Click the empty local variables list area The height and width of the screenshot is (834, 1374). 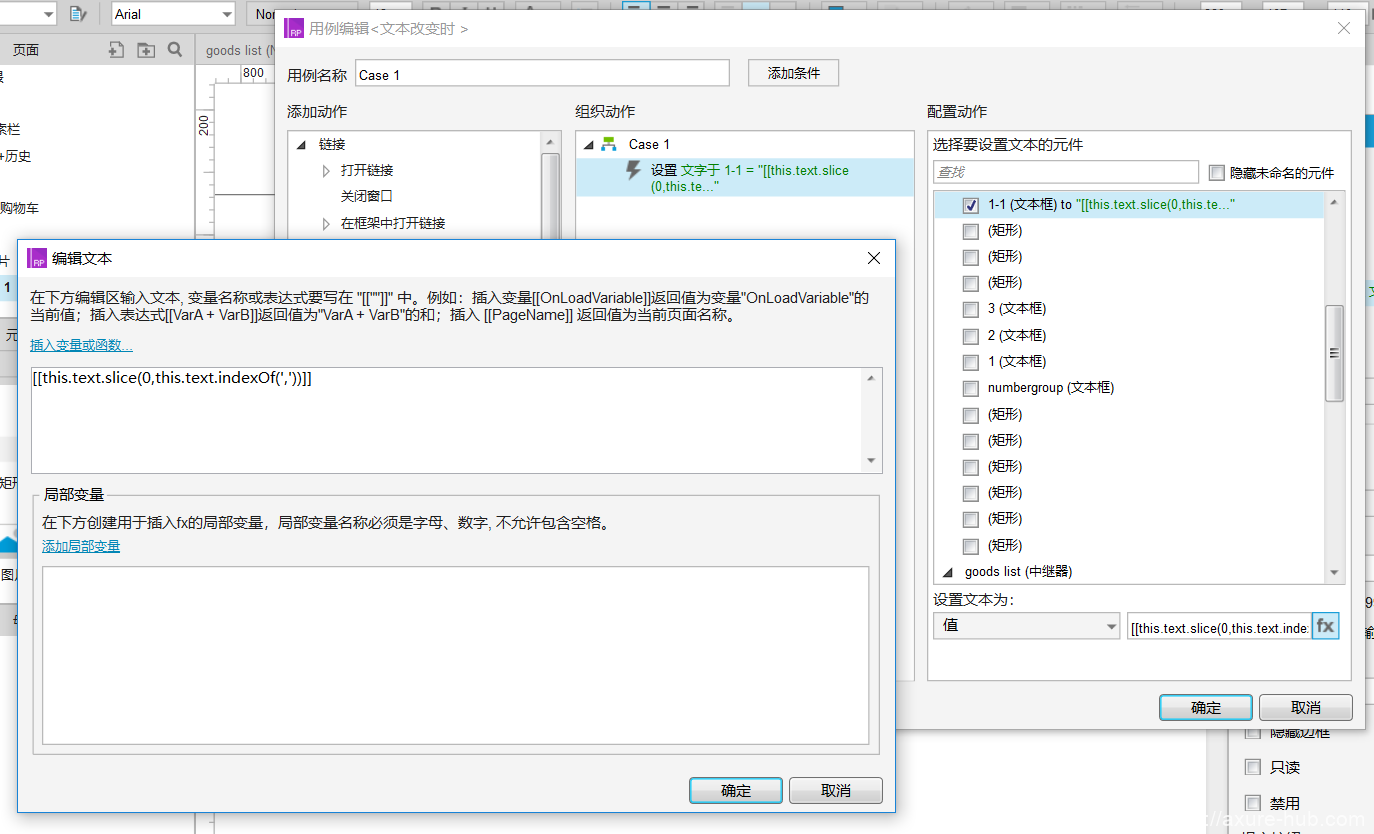point(456,655)
